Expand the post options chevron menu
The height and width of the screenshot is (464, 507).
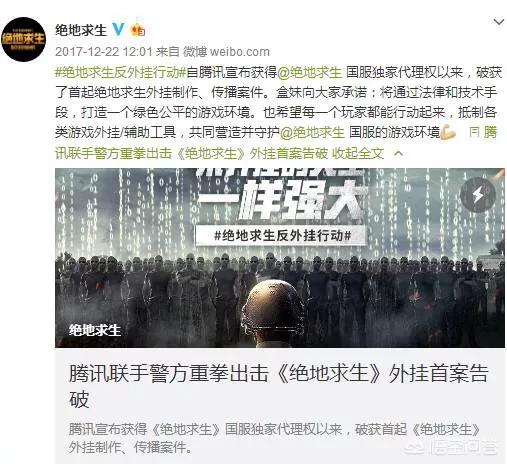pos(499,22)
